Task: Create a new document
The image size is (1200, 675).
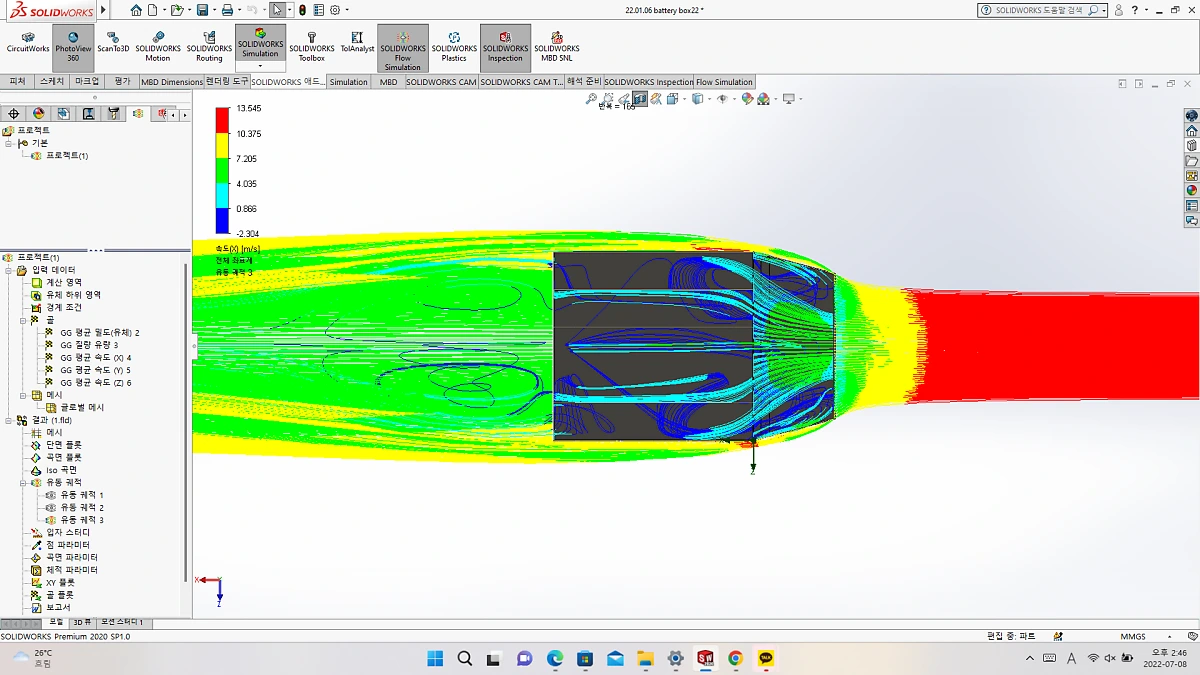Action: click(153, 10)
